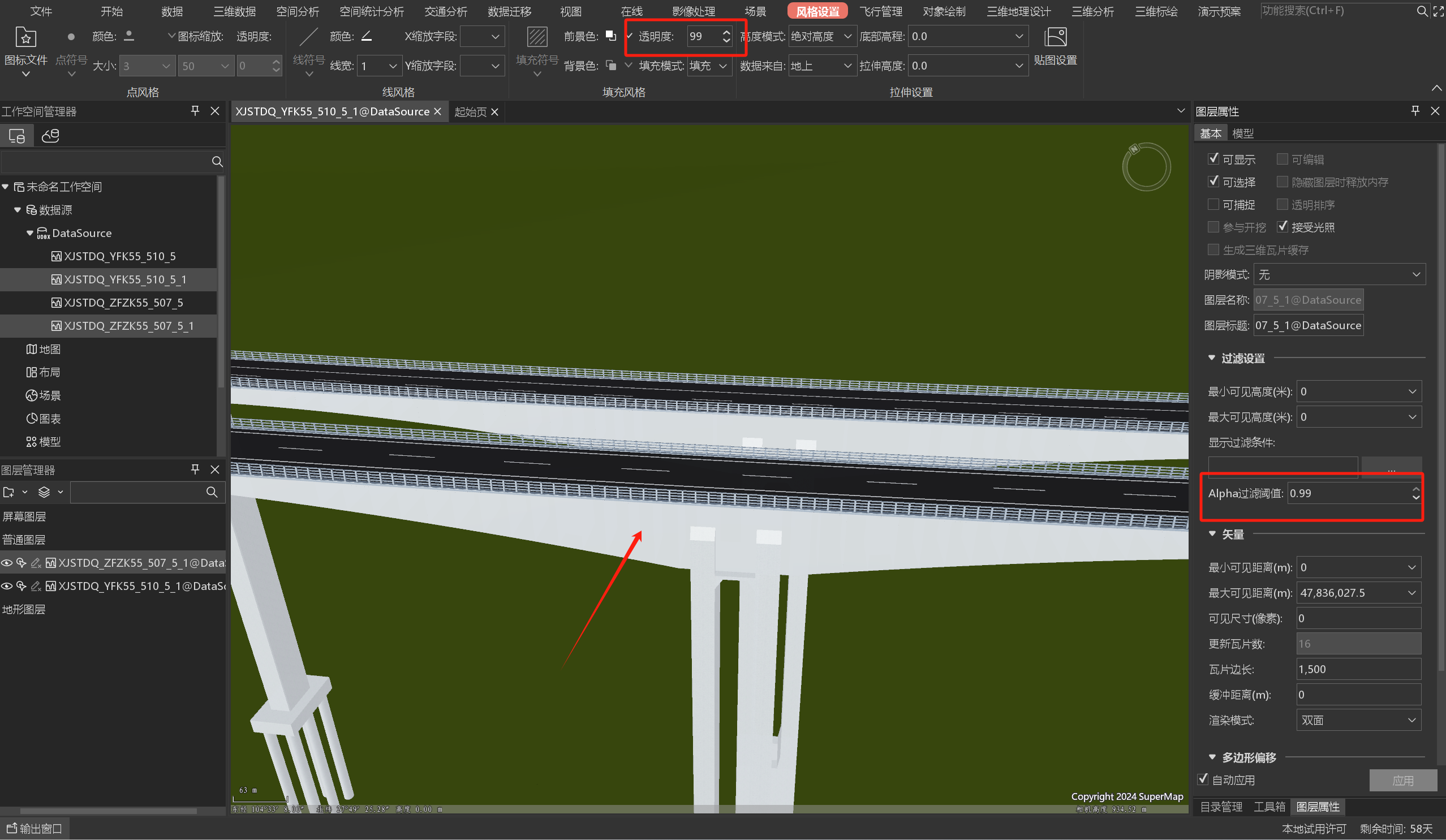
Task: Open the 文件 menu
Action: [41, 11]
